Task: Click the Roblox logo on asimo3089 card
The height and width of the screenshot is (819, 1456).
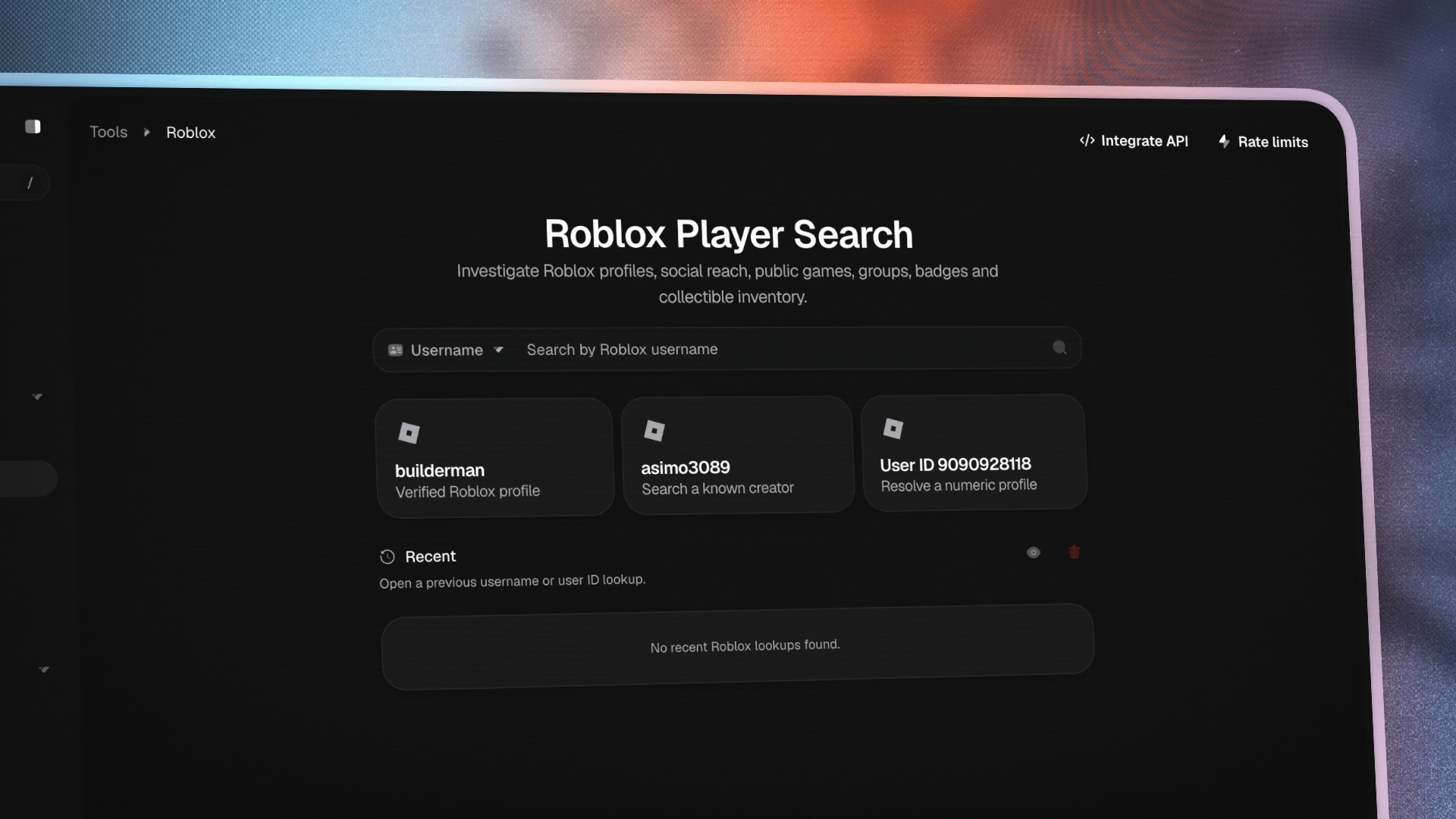Action: (654, 431)
